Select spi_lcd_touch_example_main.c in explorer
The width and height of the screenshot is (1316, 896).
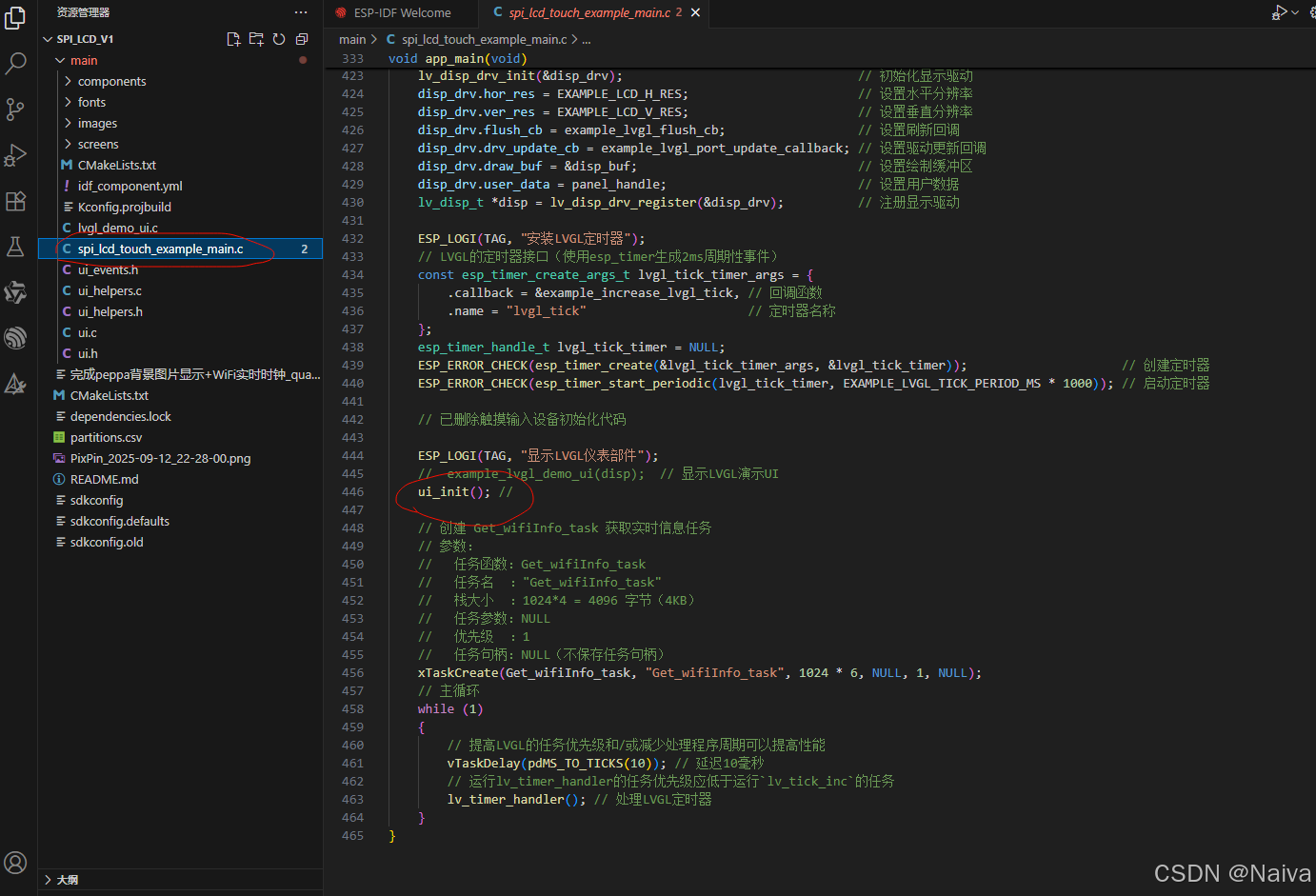click(x=181, y=249)
